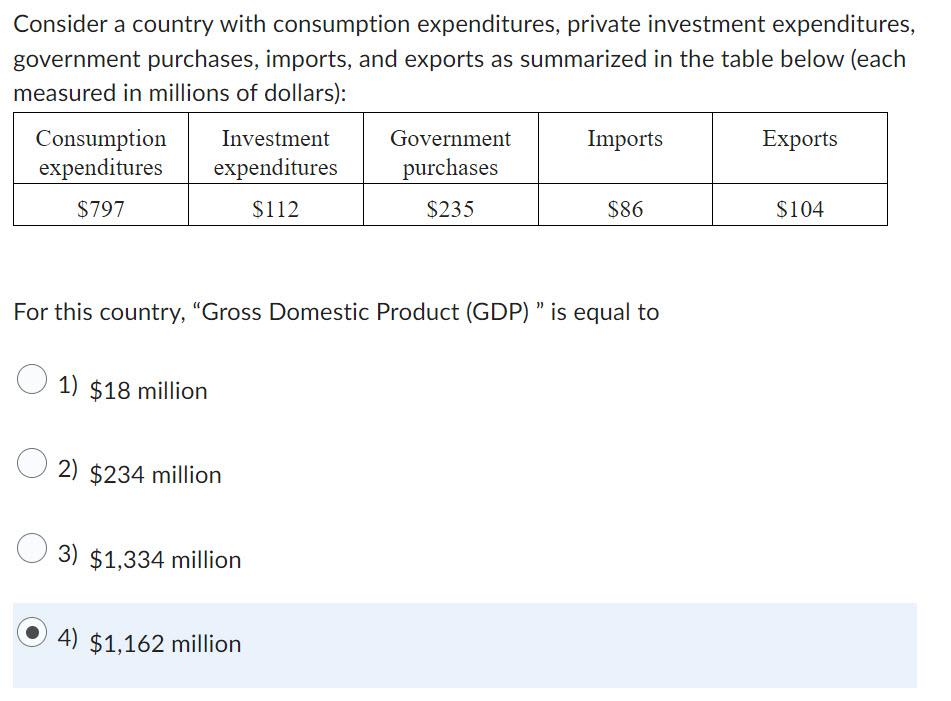Click the Investment expenditures column header

point(275,152)
